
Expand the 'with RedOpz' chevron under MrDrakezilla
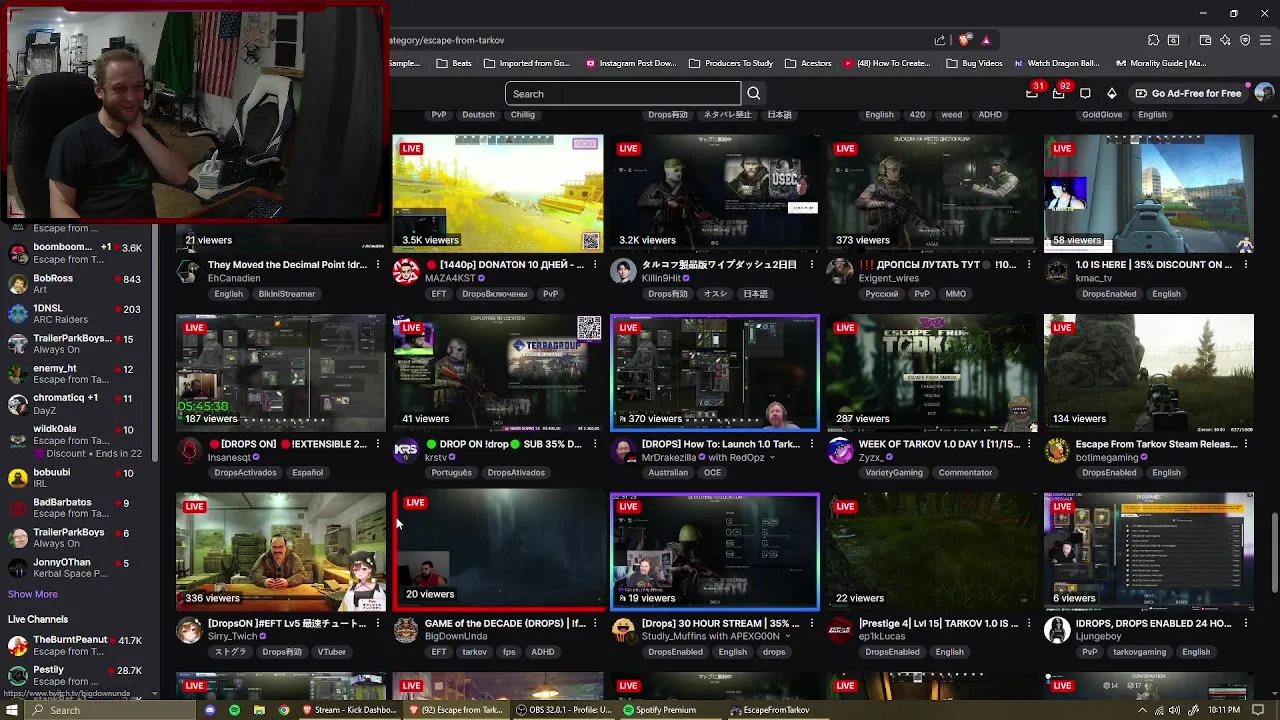772,458
